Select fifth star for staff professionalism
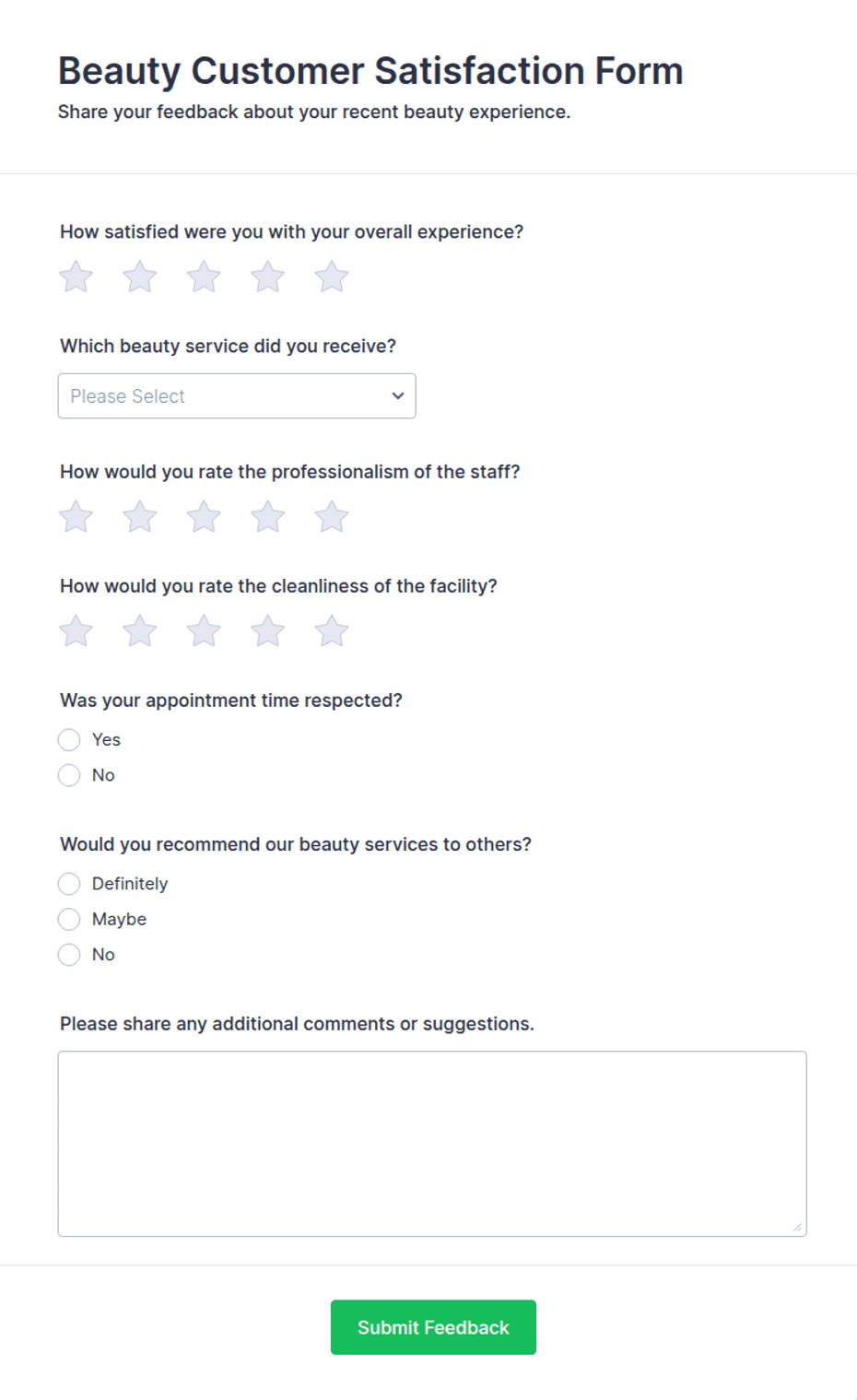The width and height of the screenshot is (857, 1400). point(332,516)
